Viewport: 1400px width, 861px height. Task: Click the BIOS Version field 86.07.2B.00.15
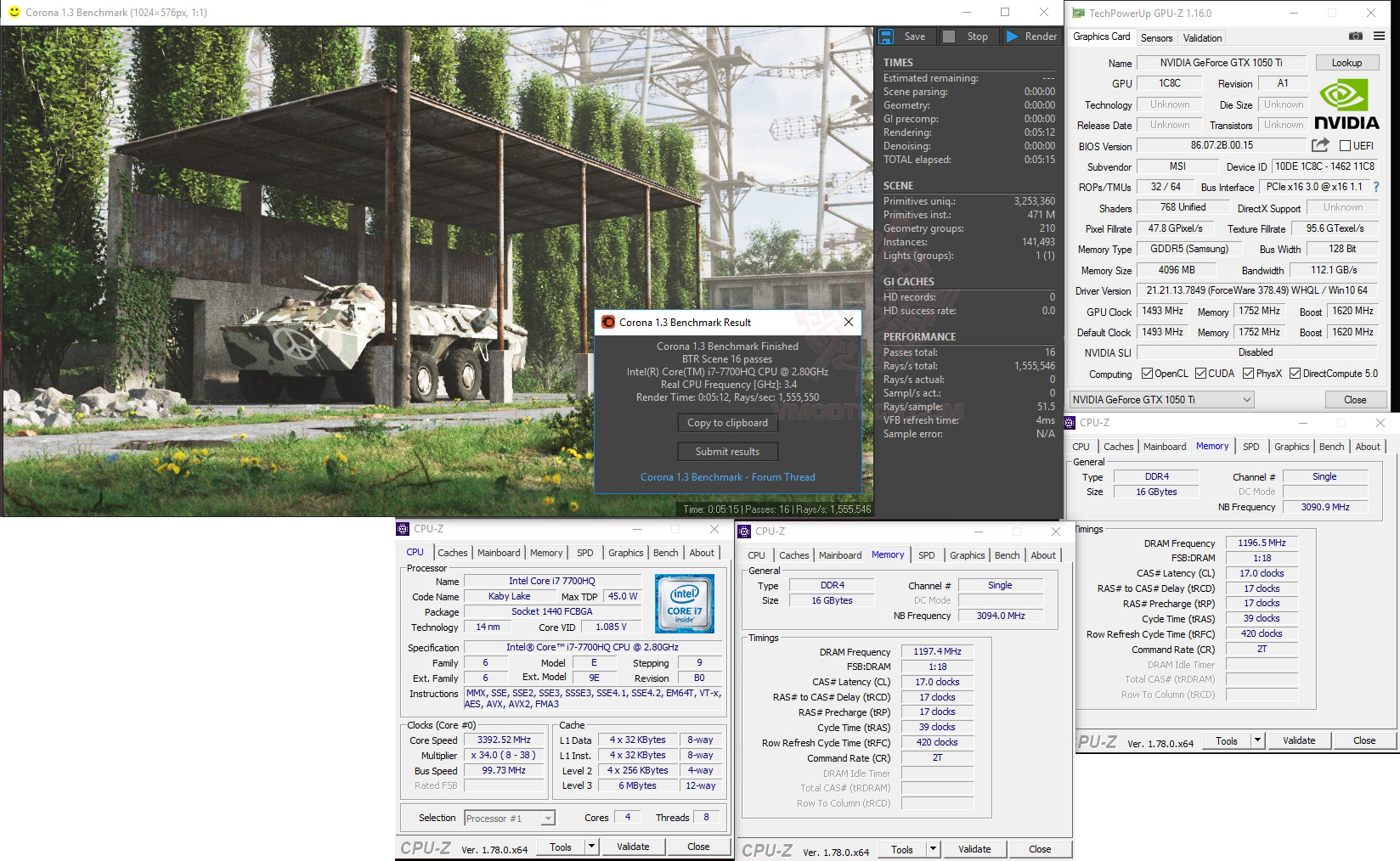tap(1222, 145)
